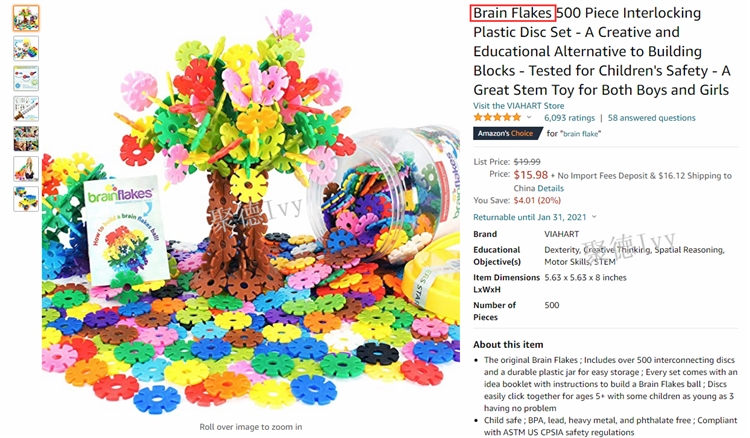Click the Returnable until Jan 31, 2021 link
750x438 pixels.
529,217
